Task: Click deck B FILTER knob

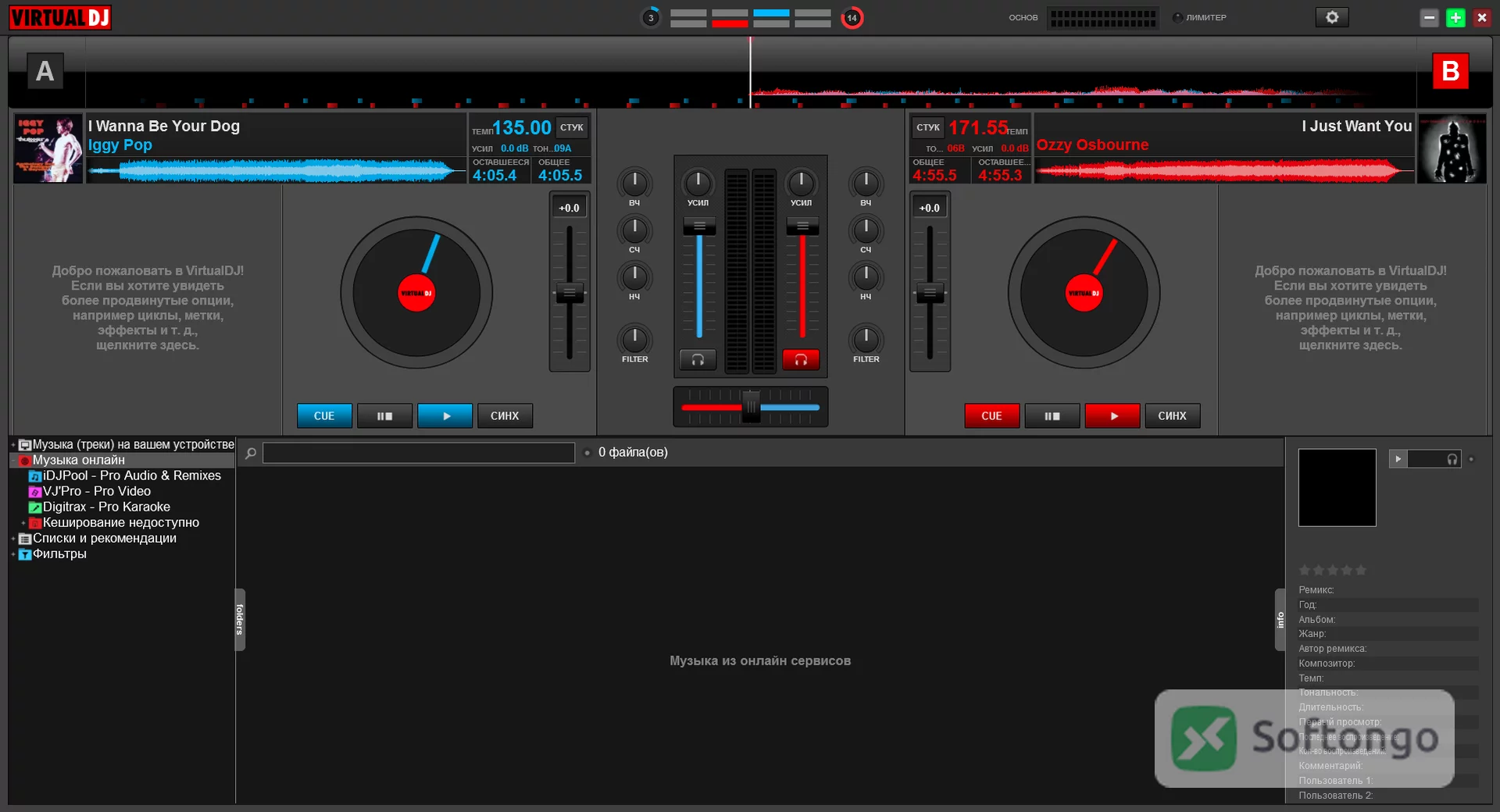Action: click(x=866, y=339)
